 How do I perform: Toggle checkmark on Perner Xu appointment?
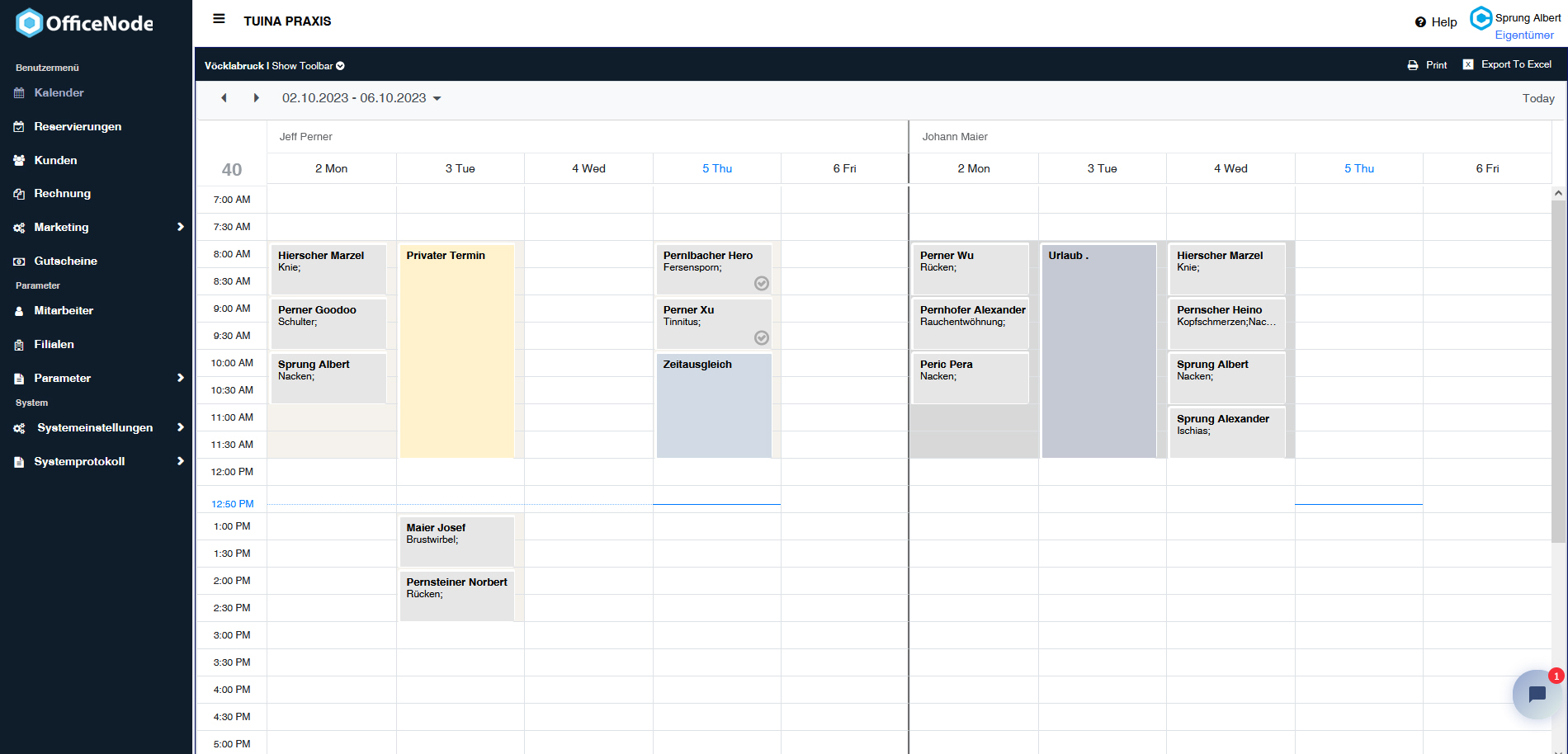[762, 338]
